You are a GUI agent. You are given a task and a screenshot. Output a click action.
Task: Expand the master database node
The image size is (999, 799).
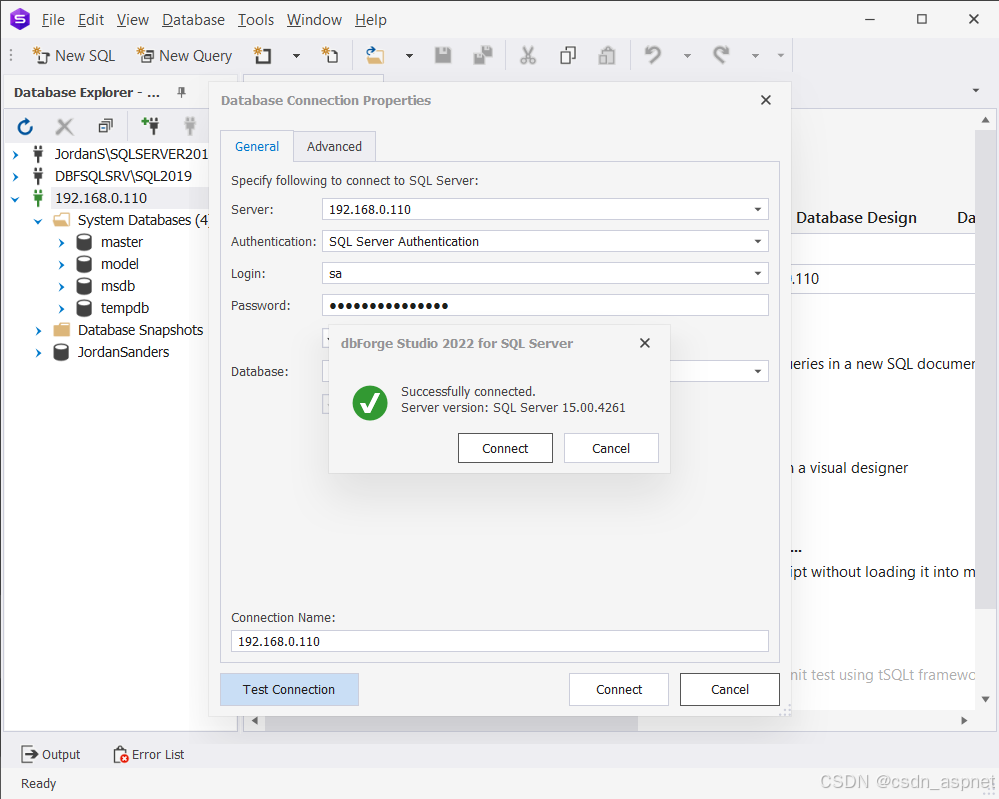pos(61,243)
